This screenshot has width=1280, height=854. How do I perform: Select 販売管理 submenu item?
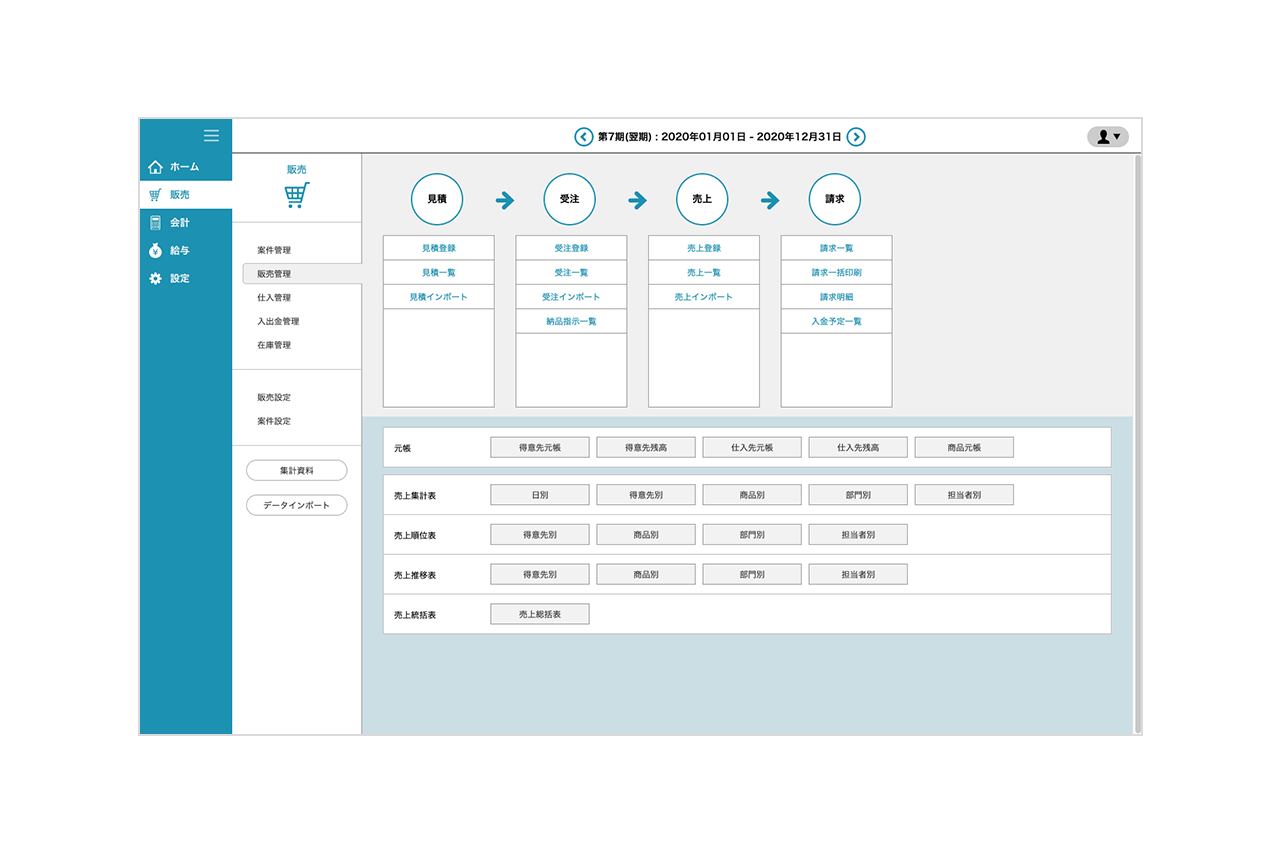point(302,274)
